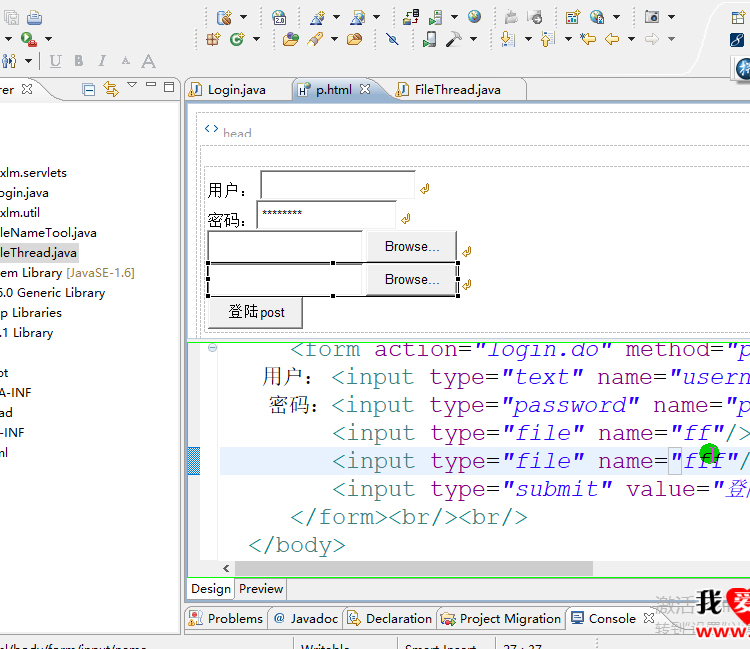Open the explorer panel view menu triangle
This screenshot has width=750, height=649.
point(132,86)
